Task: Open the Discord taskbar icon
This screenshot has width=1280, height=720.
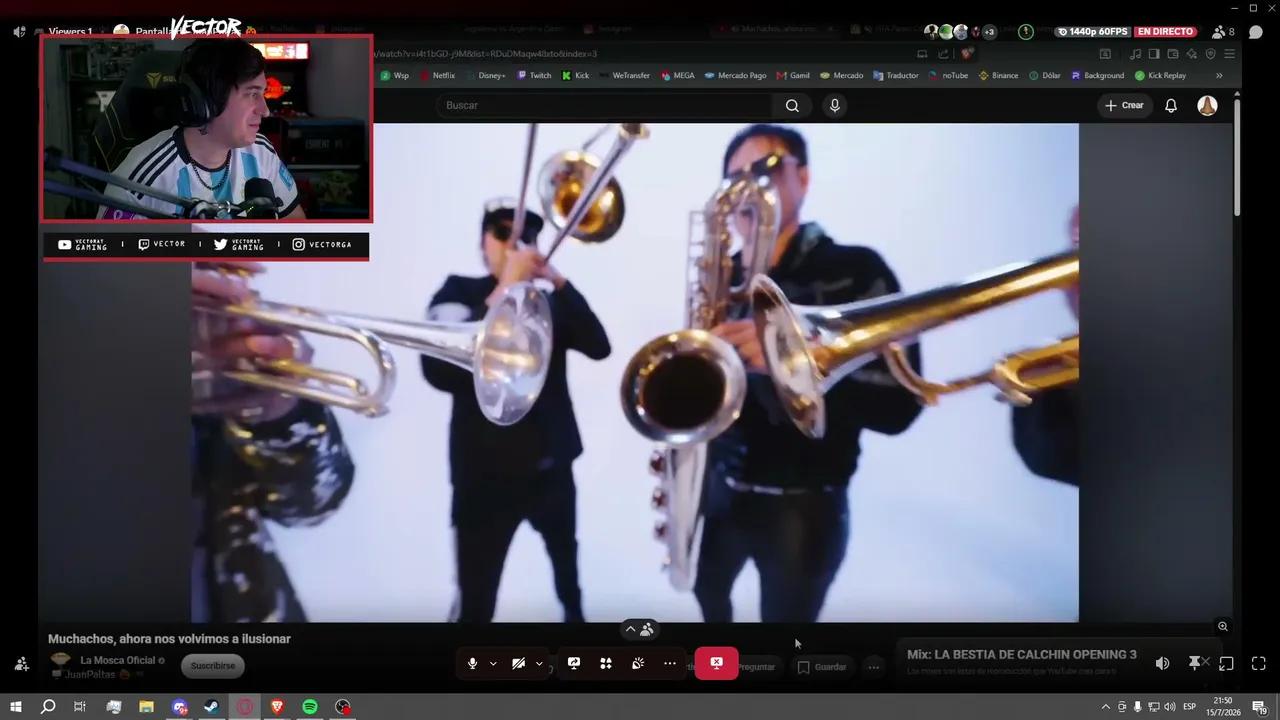Action: click(180, 707)
